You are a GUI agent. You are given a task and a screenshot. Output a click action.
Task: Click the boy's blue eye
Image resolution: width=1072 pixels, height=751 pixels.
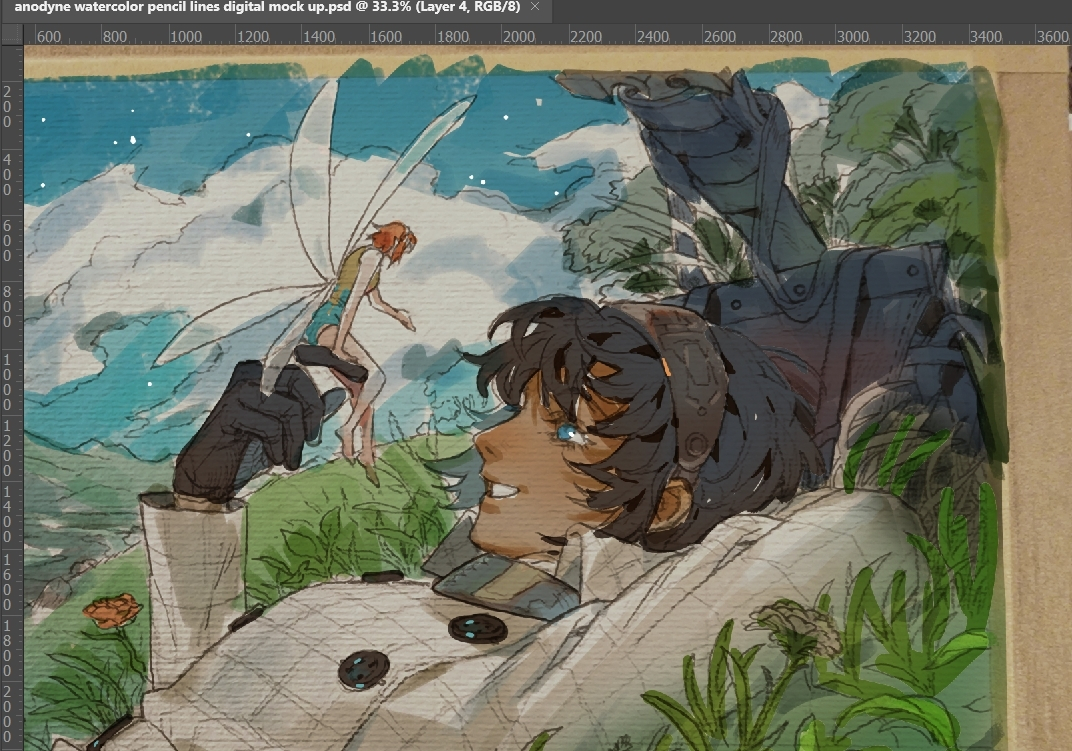point(567,432)
